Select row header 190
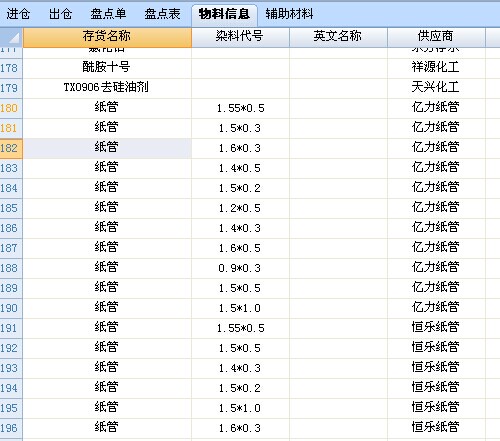This screenshot has width=500, height=441. coord(11,308)
